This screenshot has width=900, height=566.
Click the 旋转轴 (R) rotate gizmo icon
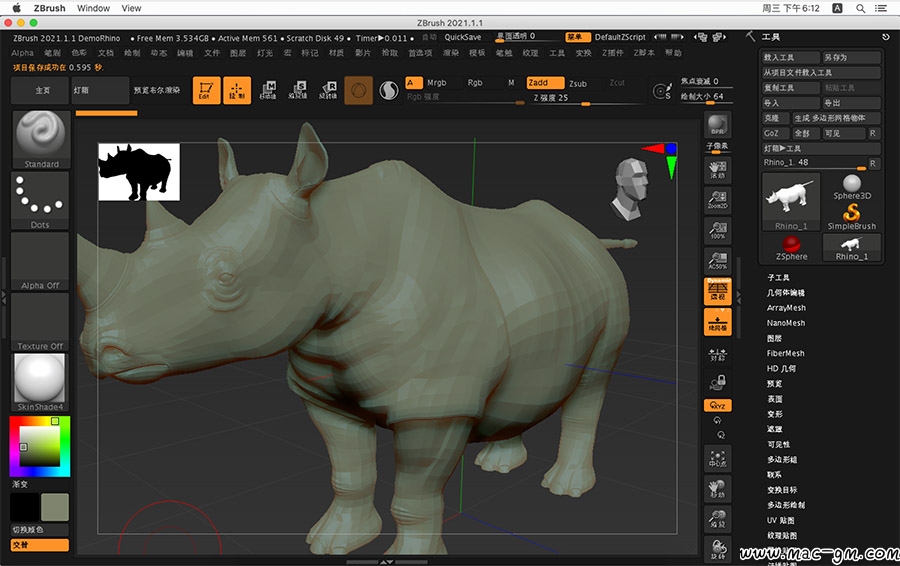point(328,90)
